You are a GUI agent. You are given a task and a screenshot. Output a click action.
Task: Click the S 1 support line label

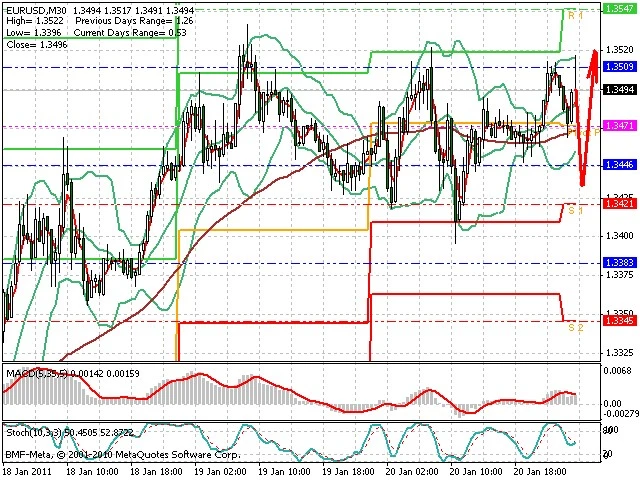point(576,210)
